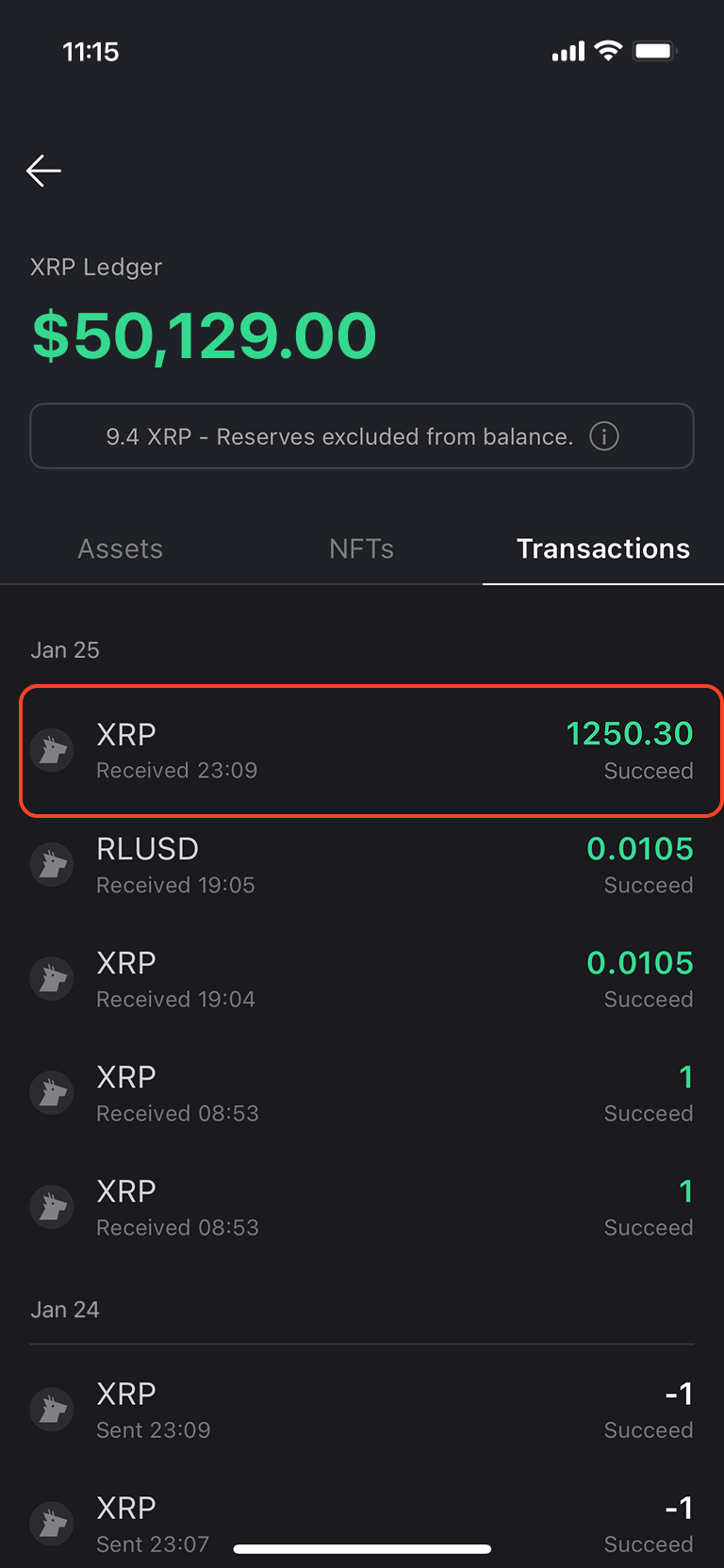This screenshot has height=1568, width=724.
Task: Tap the XRP Ledger title
Action: tap(96, 268)
